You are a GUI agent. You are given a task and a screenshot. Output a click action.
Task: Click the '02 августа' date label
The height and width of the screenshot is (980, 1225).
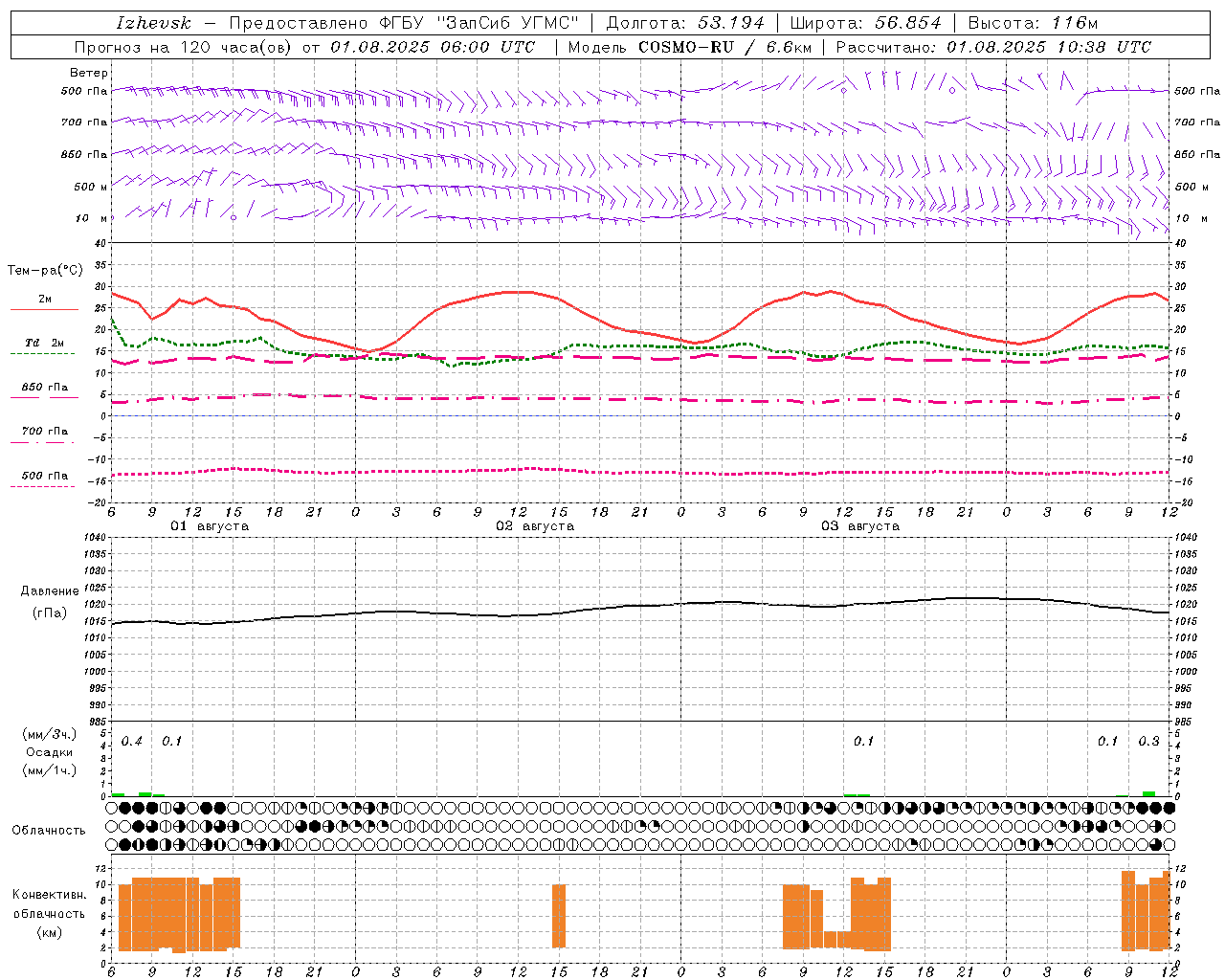click(535, 526)
